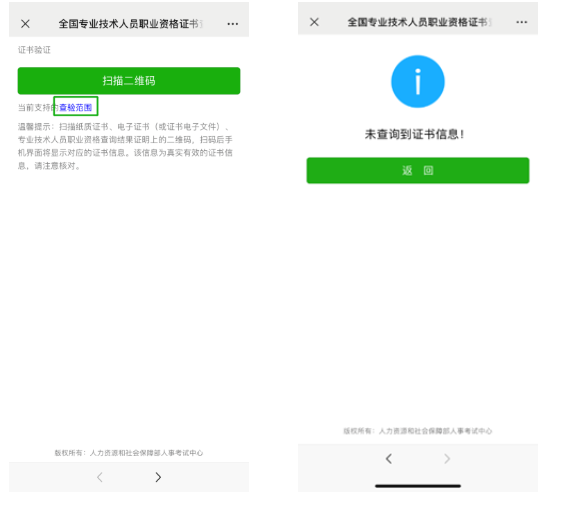Close the left certificate verification page
Screen dimensions: 561x513
pos(25,24)
